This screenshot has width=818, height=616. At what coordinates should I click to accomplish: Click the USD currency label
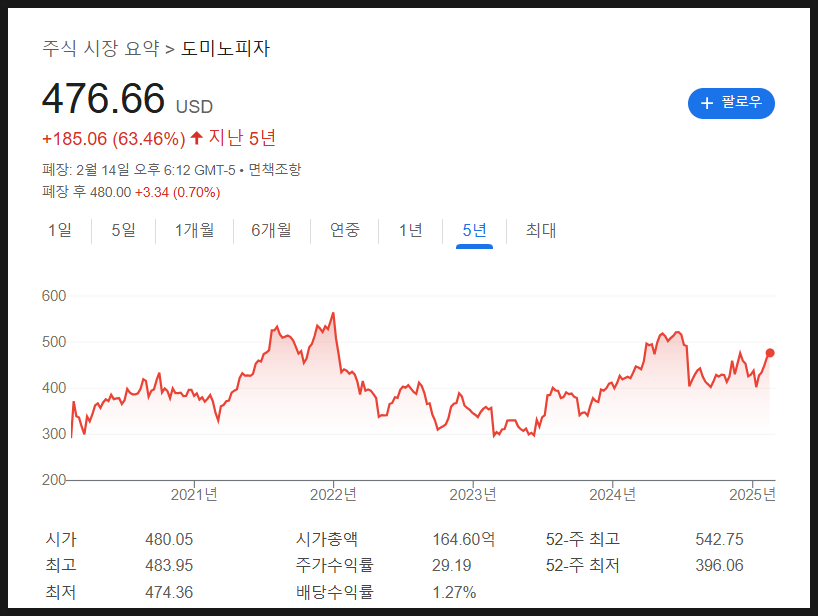coord(194,107)
